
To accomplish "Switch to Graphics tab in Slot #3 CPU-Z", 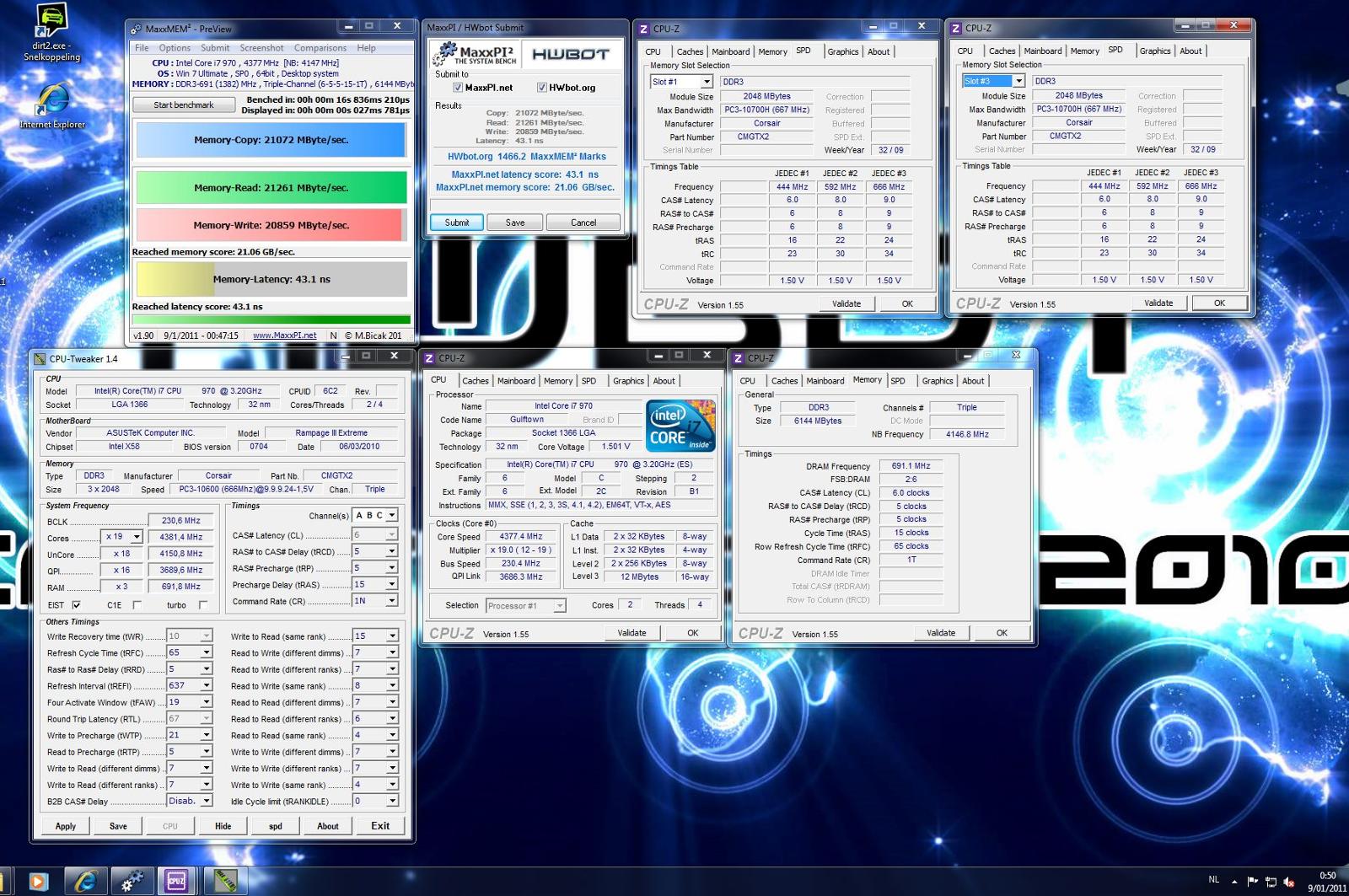I will (1155, 51).
